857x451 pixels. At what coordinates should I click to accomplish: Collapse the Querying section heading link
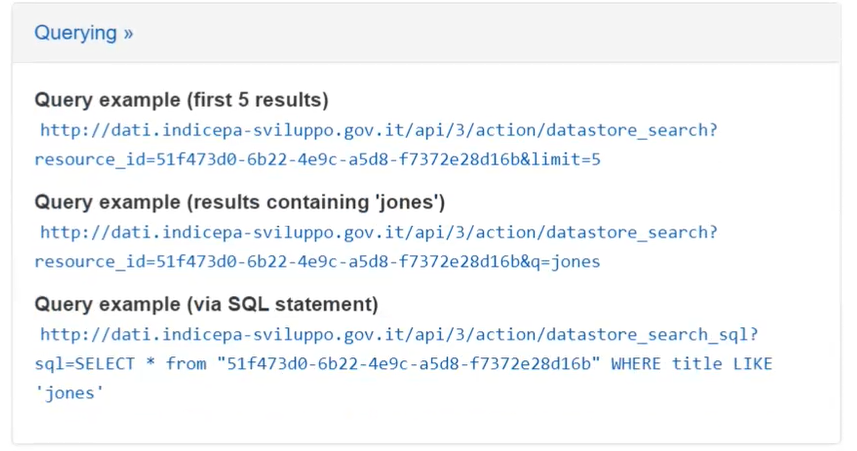tap(75, 33)
